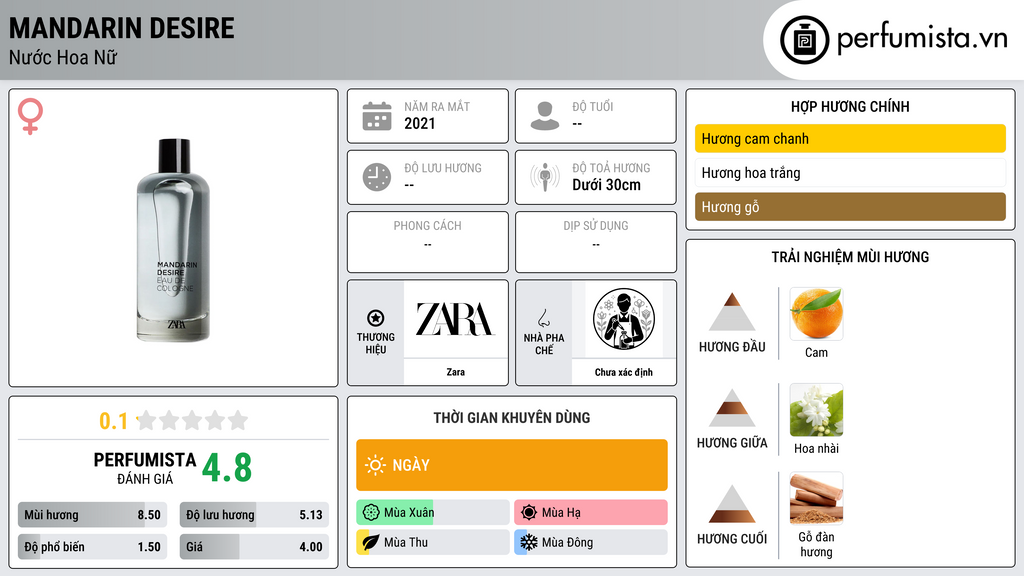Click the Mandarin Desire bottle image
Viewport: 1024px width, 576px height.
pos(173,240)
